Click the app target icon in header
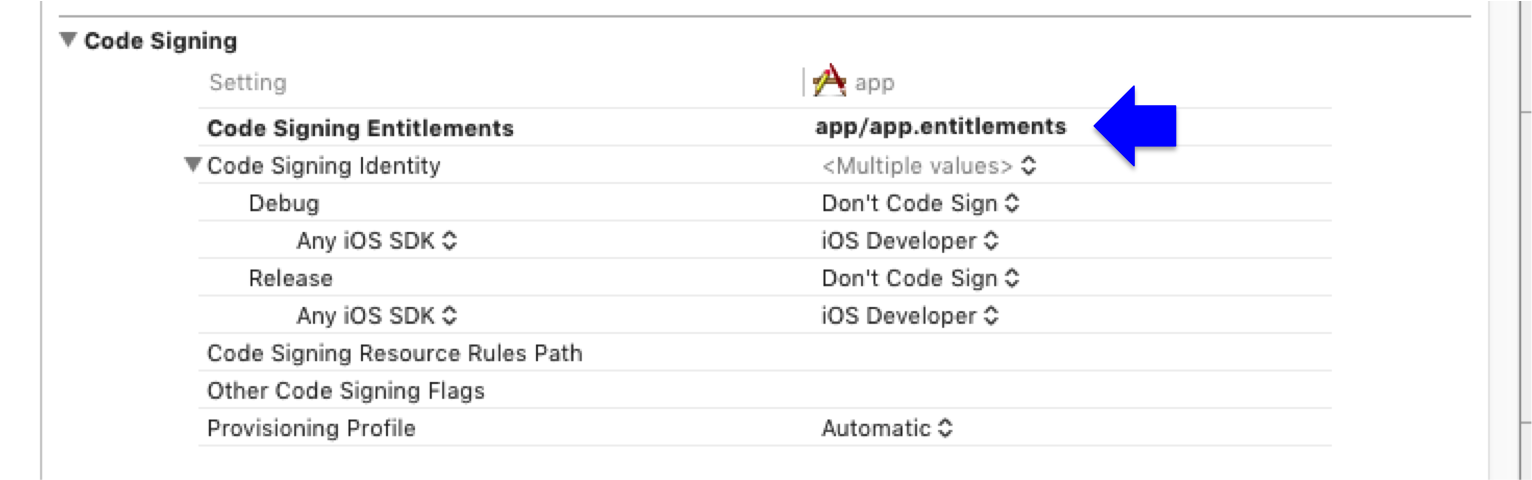 click(830, 82)
